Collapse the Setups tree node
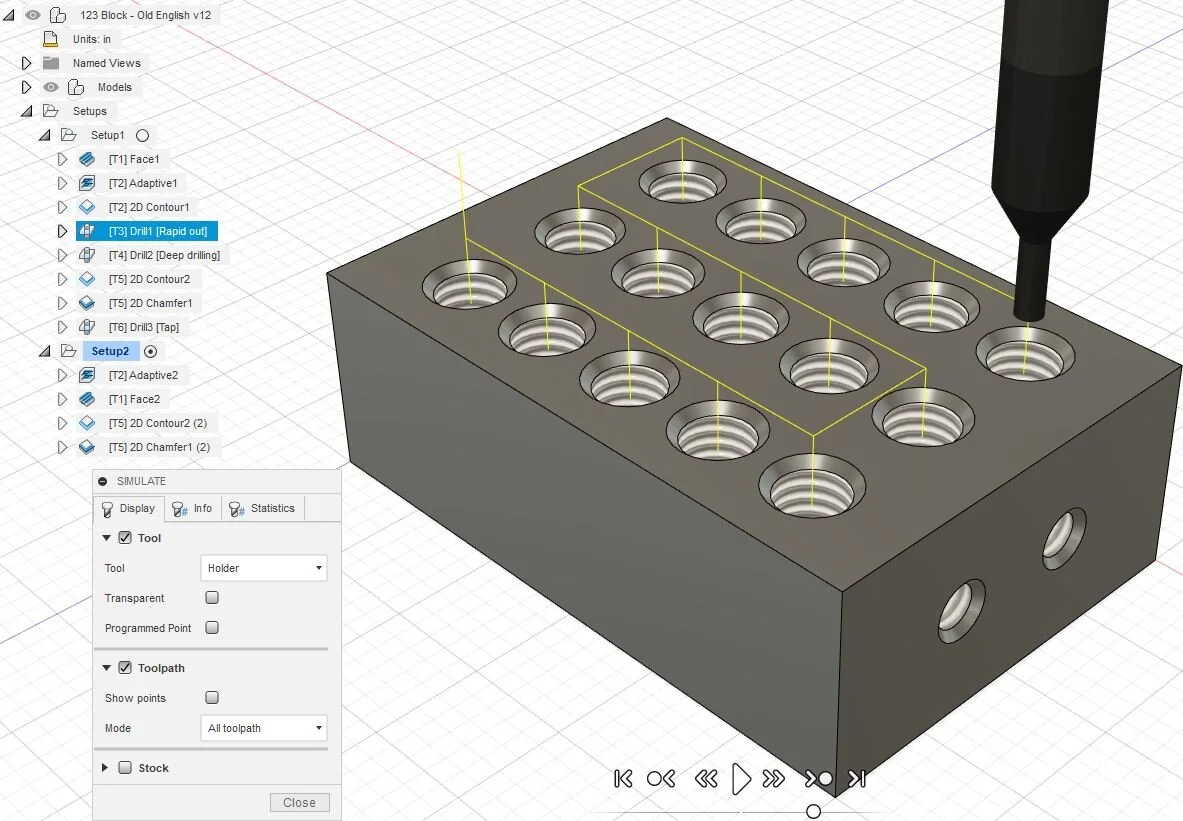The width and height of the screenshot is (1183, 821). tap(27, 112)
